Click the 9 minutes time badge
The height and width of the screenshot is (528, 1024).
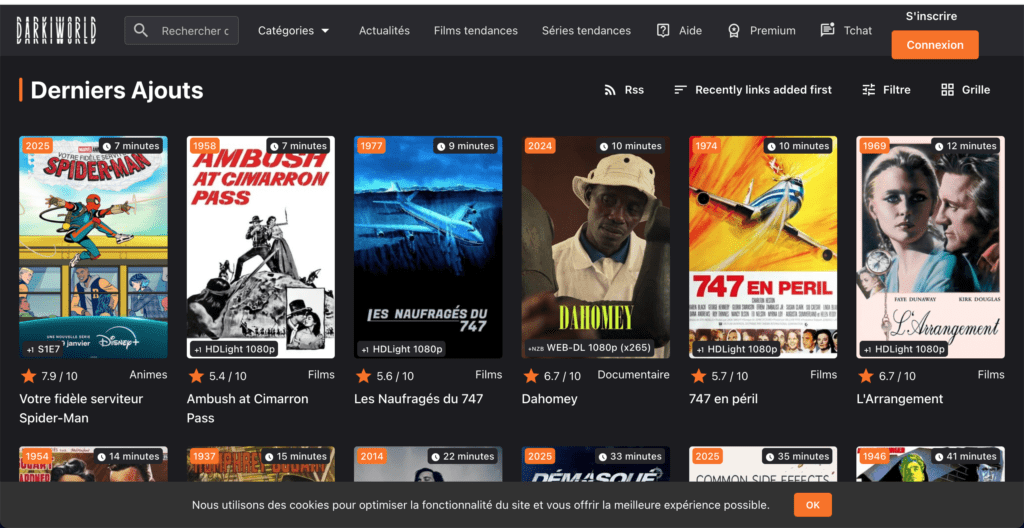(x=466, y=146)
